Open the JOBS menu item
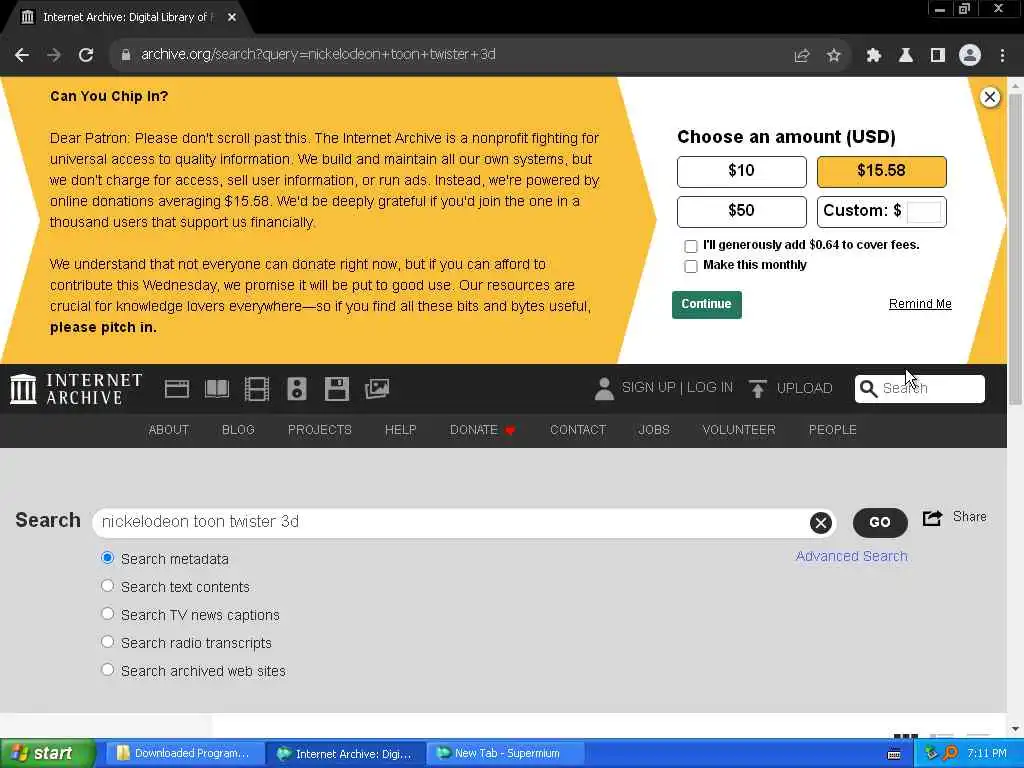This screenshot has width=1024, height=768. pyautogui.click(x=654, y=430)
